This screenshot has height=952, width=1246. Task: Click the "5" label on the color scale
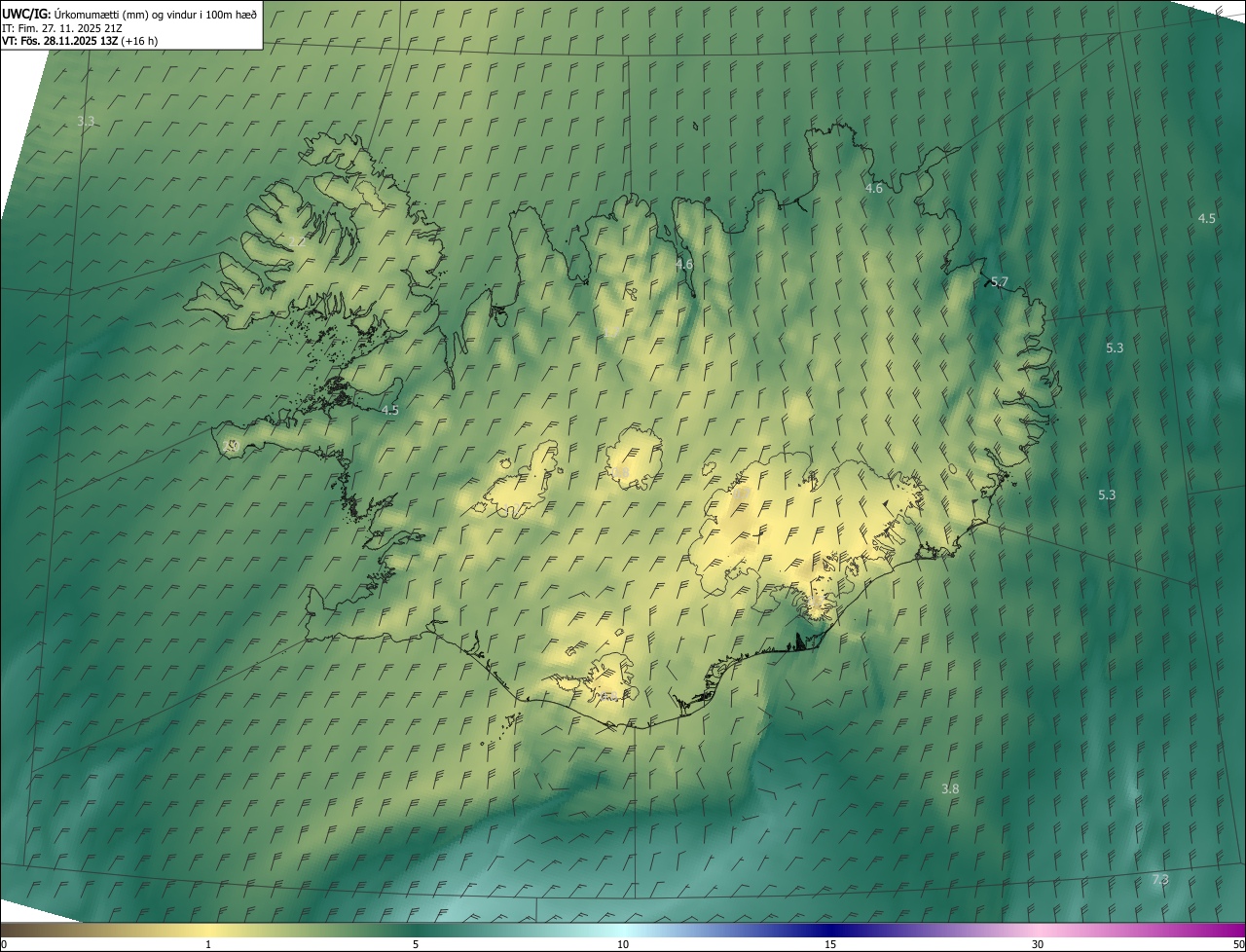pos(416,944)
